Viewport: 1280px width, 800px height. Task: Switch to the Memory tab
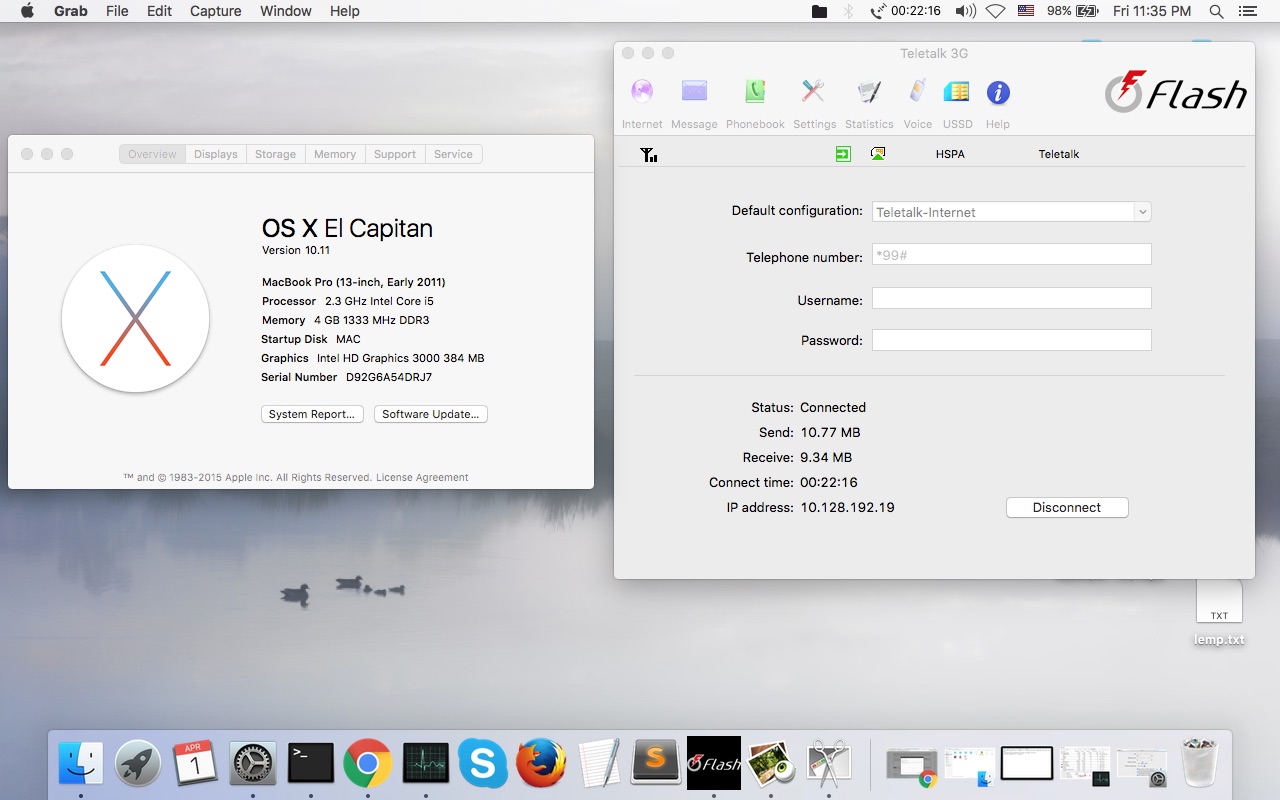pos(335,154)
